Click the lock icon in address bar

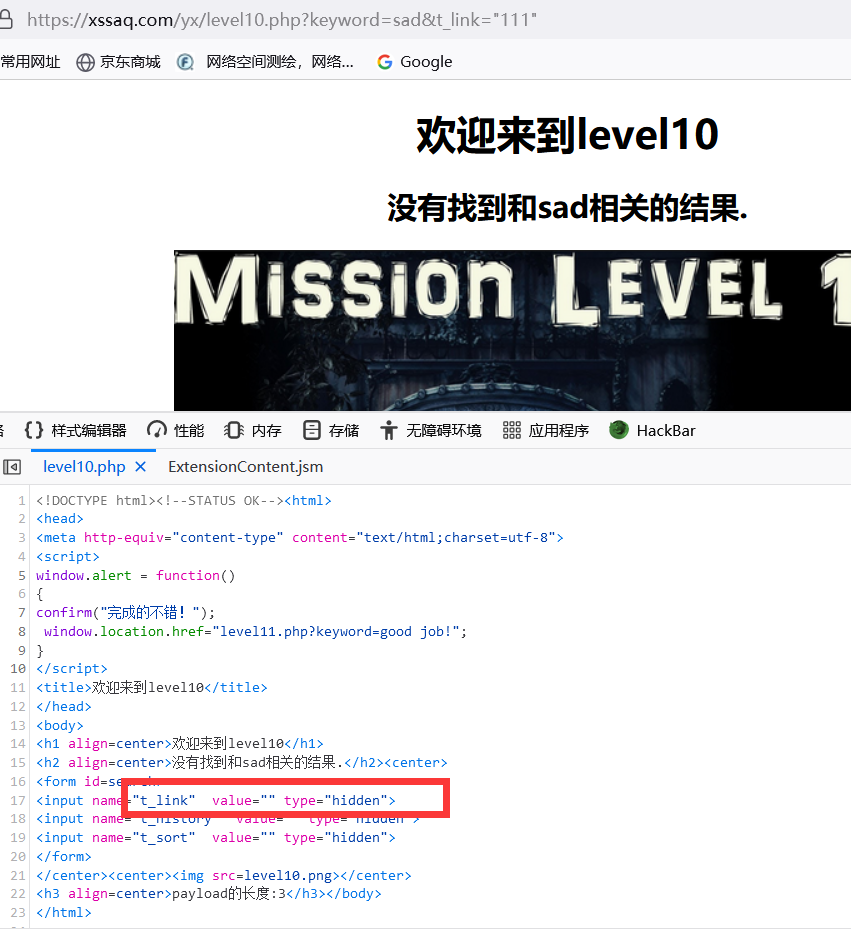coord(6,20)
